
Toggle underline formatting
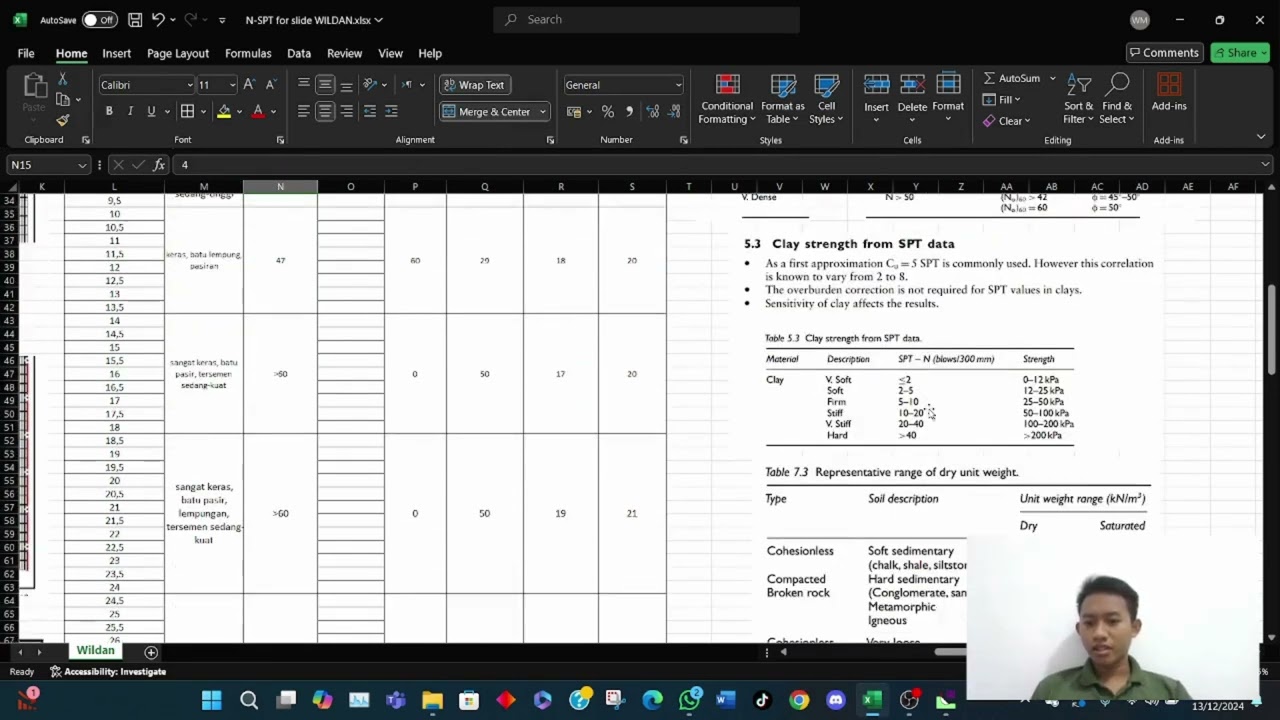[x=151, y=111]
